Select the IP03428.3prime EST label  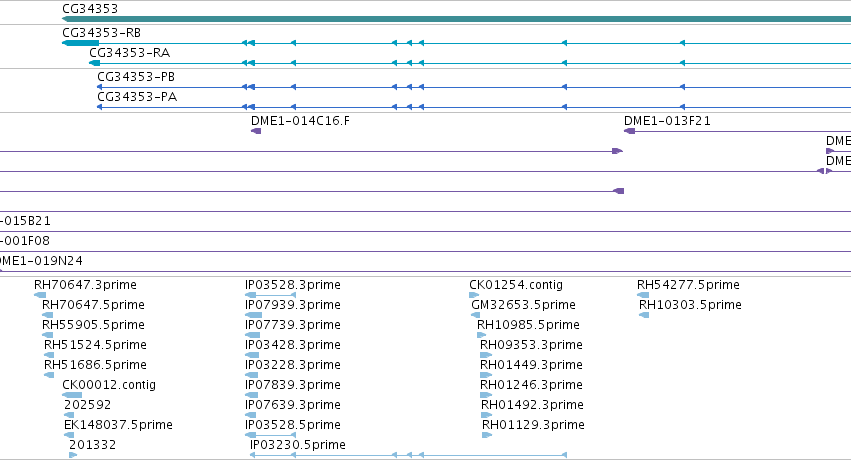pos(293,345)
